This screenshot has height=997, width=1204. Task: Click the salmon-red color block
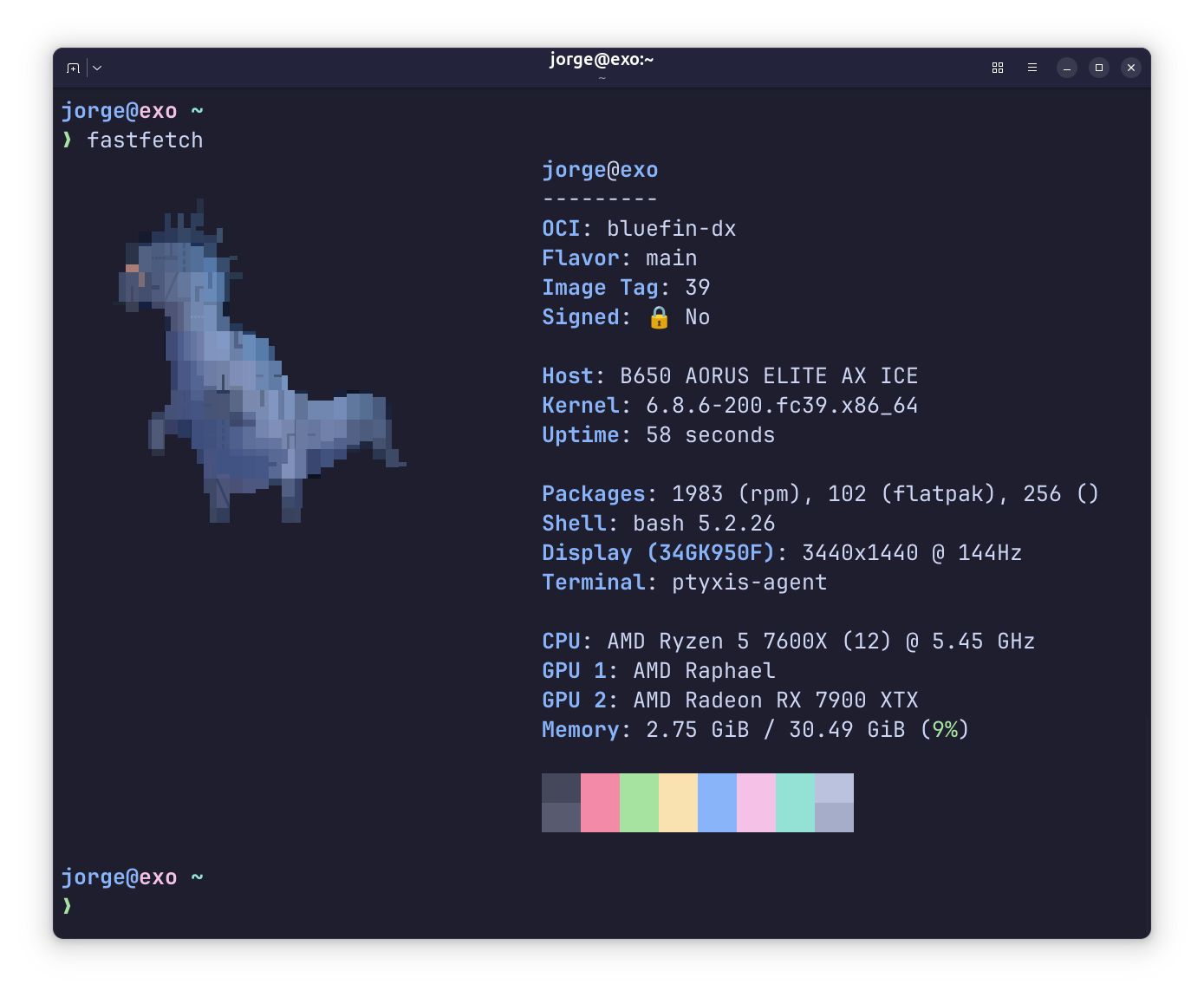point(600,803)
